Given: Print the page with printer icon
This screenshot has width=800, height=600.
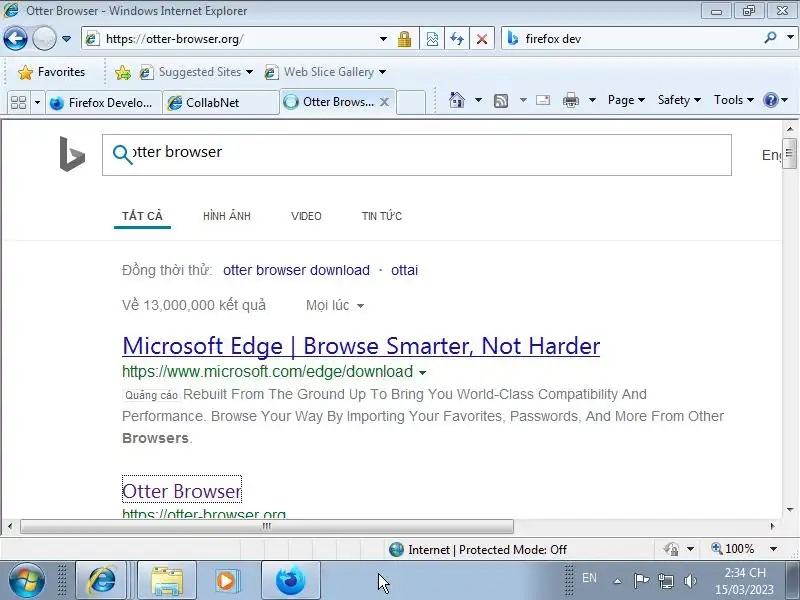Looking at the screenshot, I should click(x=570, y=101).
